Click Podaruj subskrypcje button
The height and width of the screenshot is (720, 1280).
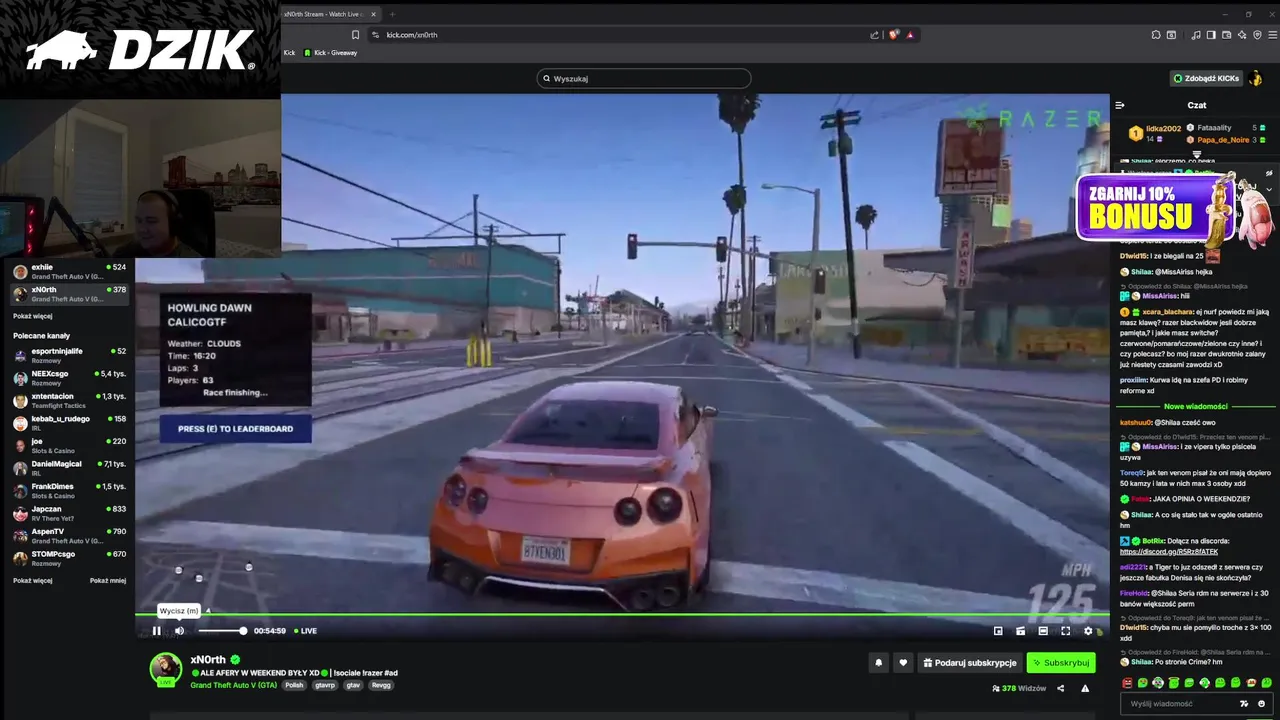969,662
